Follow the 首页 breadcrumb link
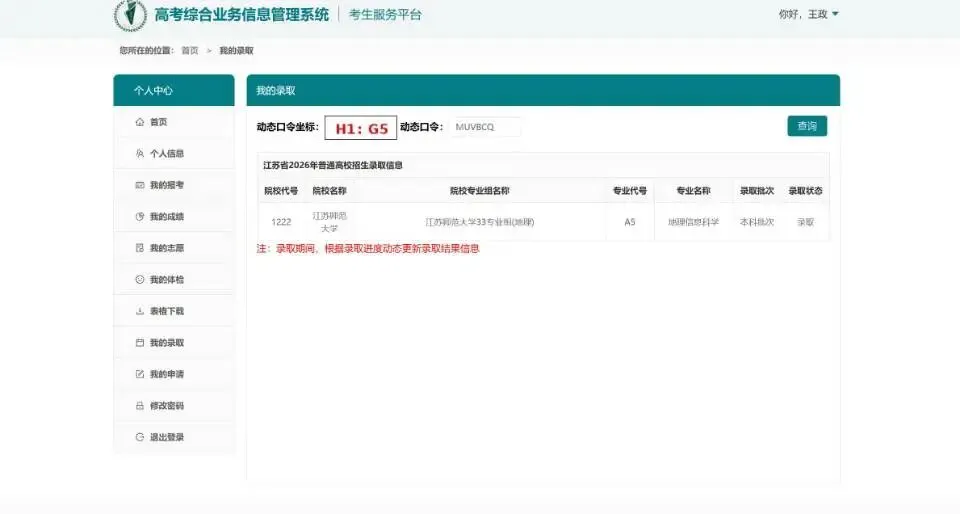This screenshot has height=514, width=960. (190, 51)
